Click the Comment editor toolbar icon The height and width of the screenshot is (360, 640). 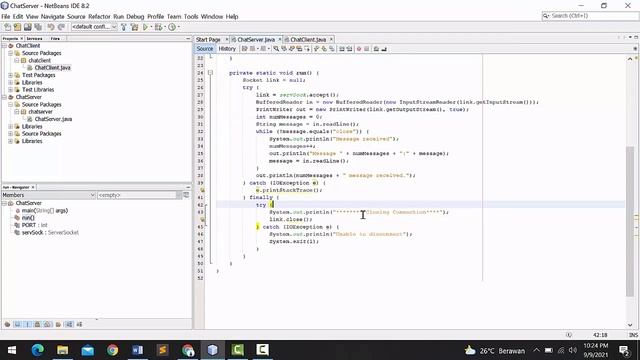tap(376, 49)
